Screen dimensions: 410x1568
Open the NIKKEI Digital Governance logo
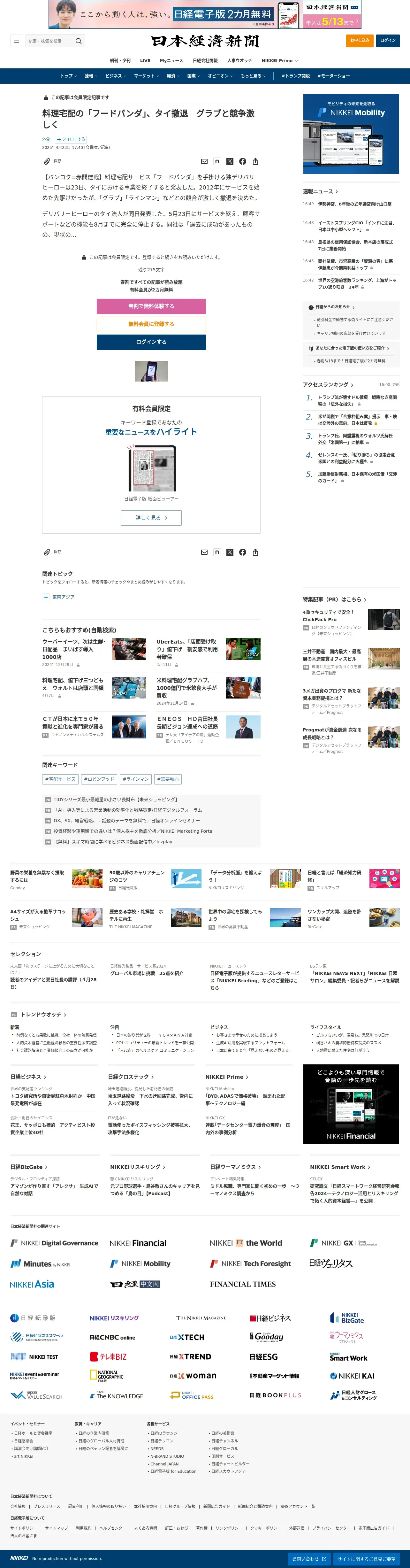54,1243
